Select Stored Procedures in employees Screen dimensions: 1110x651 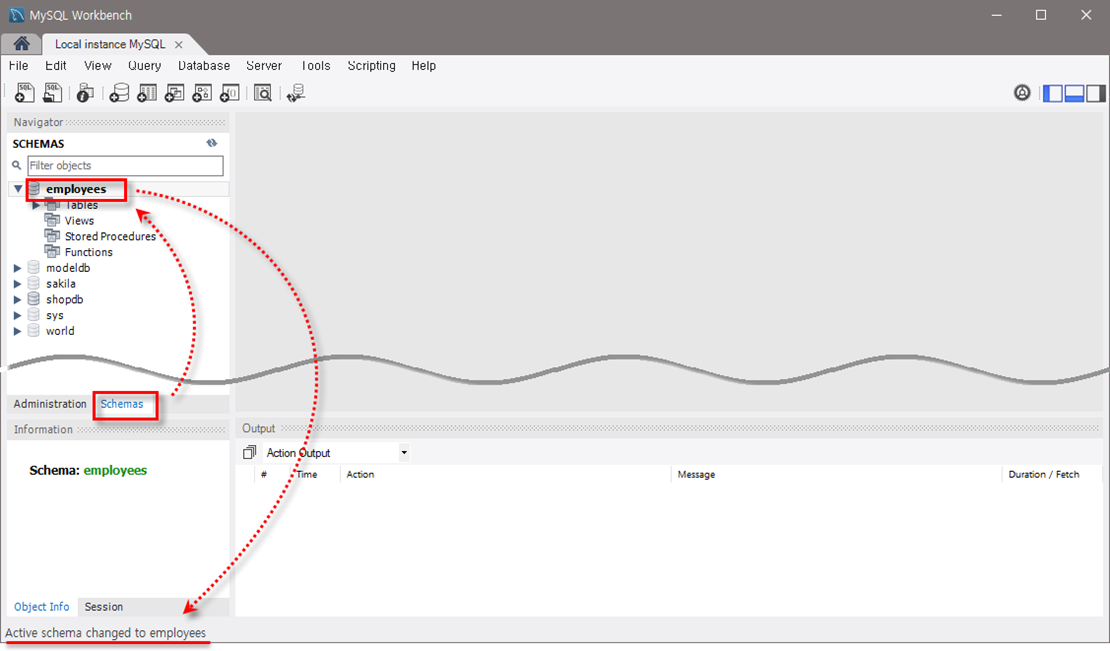click(110, 236)
